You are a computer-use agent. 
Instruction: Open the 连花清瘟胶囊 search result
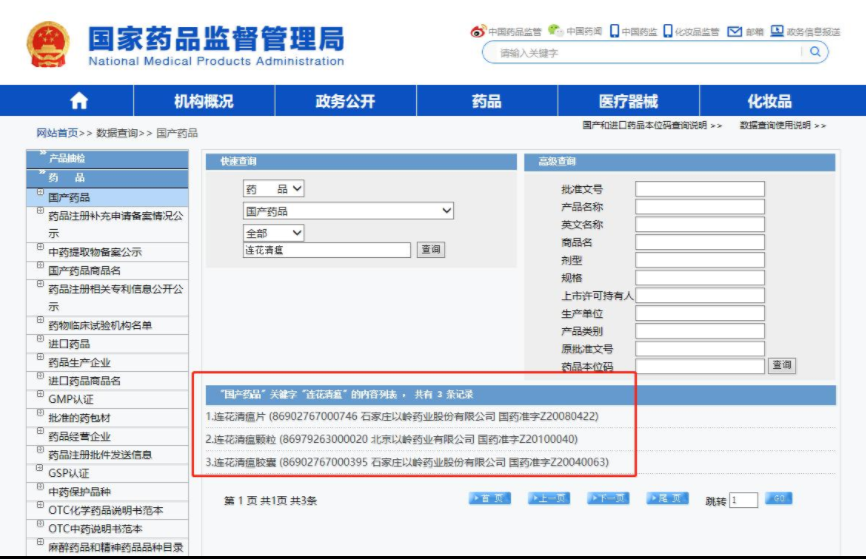[x=407, y=463]
